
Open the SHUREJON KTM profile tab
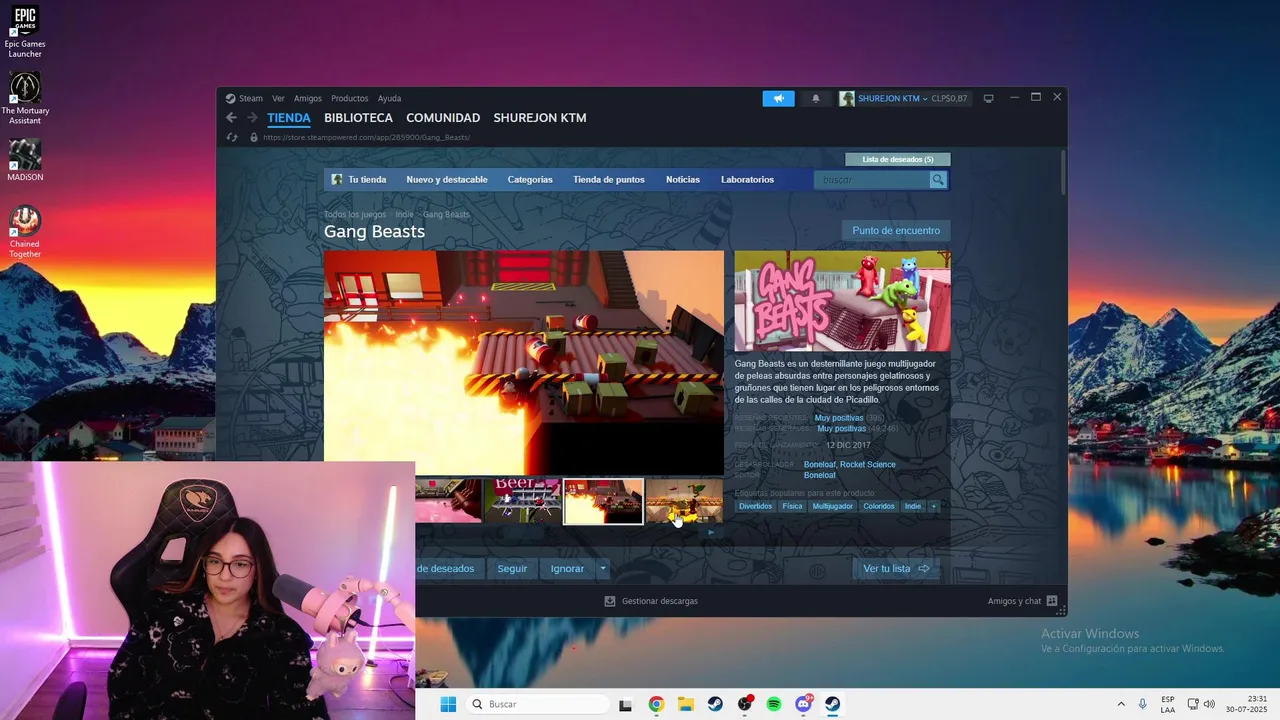pos(540,118)
